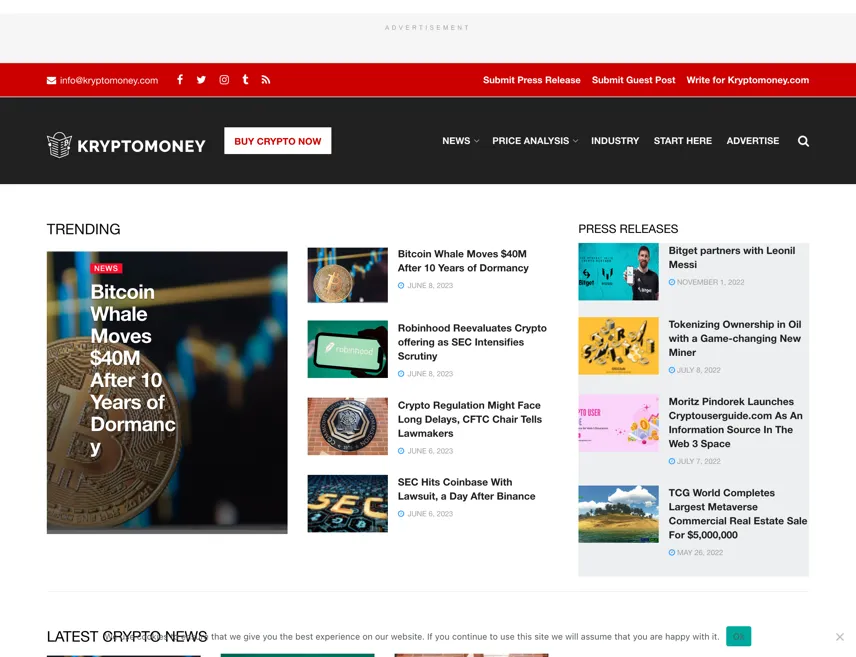
Task: Open Crypto Regulation Might Face Long Delays article
Action: pyautogui.click(x=469, y=419)
